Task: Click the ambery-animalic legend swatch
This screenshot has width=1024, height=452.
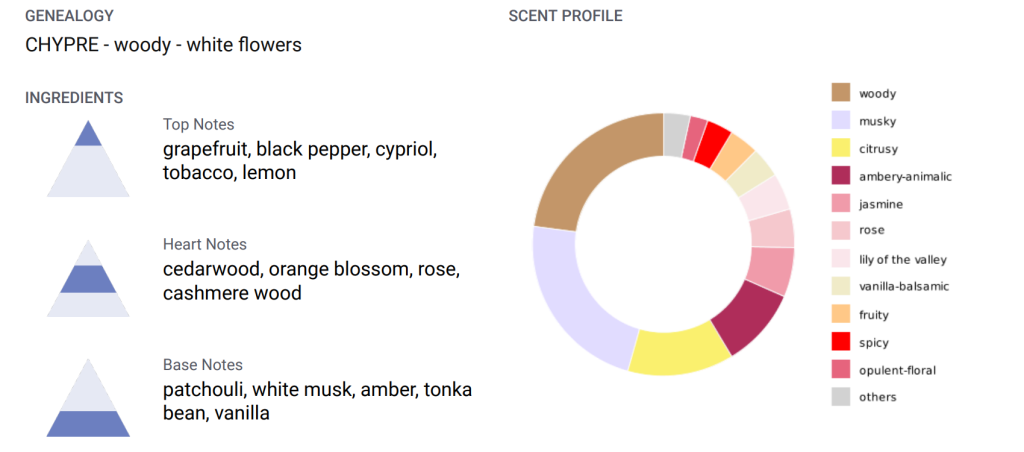Action: (x=840, y=176)
